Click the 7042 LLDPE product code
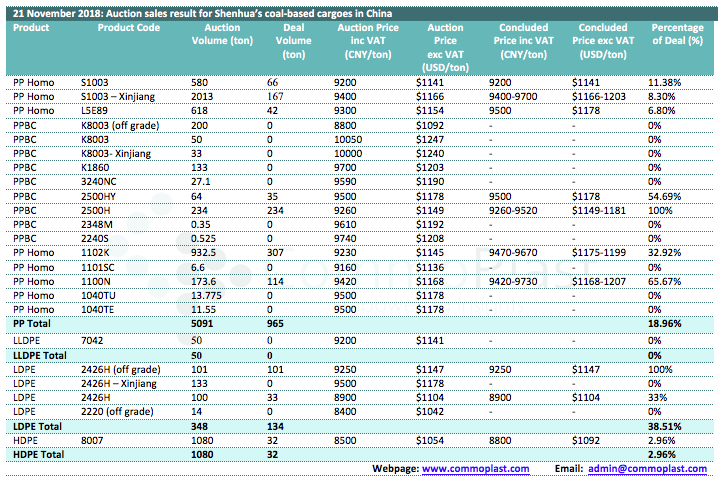Image resolution: width=718 pixels, height=484 pixels. [91, 340]
